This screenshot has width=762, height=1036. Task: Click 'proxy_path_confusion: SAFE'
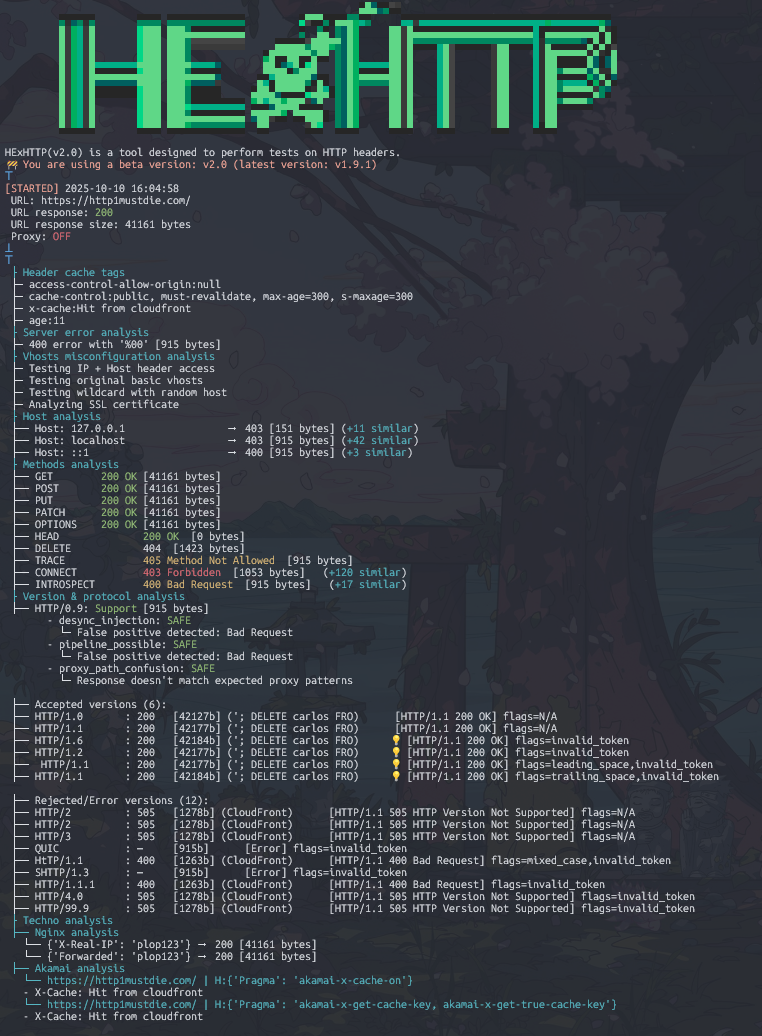click(x=137, y=669)
